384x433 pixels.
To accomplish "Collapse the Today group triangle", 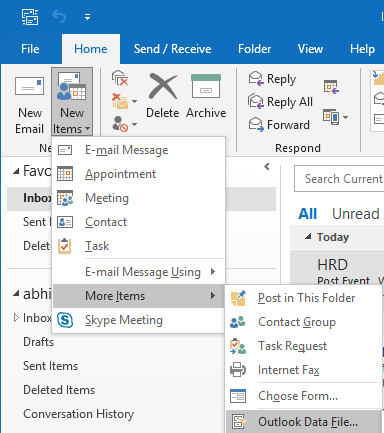I will tap(308, 237).
